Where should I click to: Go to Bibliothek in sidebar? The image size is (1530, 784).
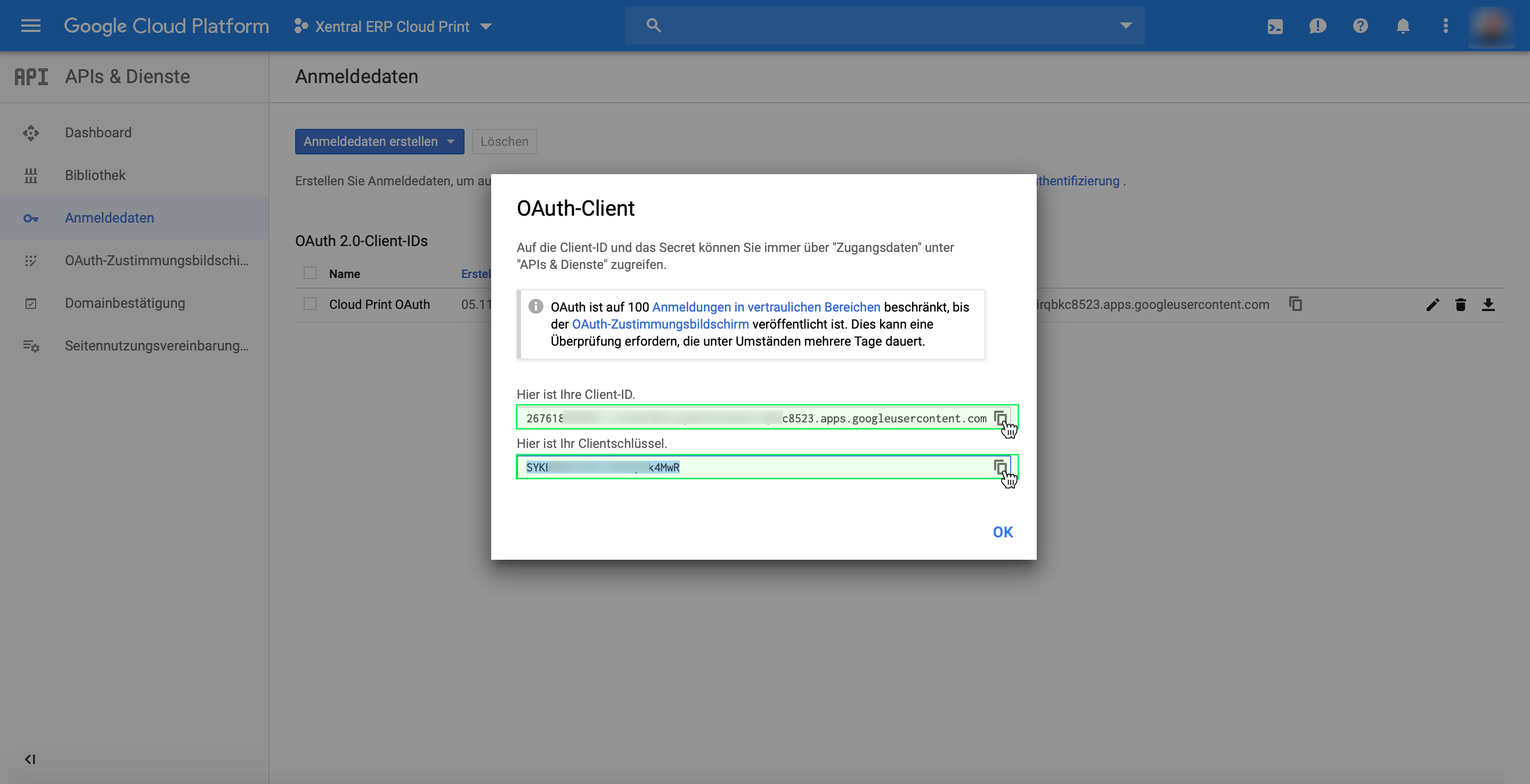click(x=95, y=175)
